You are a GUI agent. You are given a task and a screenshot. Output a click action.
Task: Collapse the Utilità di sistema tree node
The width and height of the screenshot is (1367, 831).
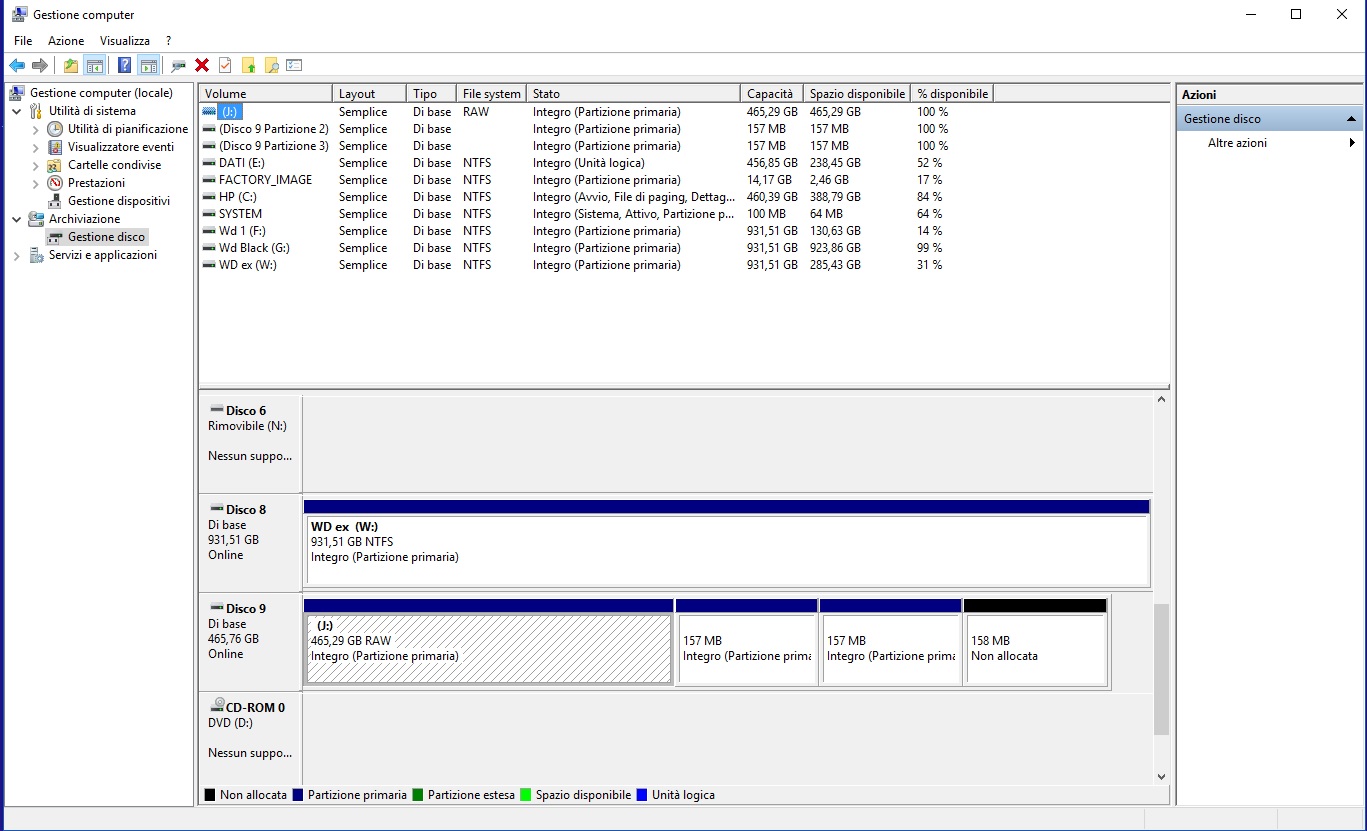coord(17,111)
